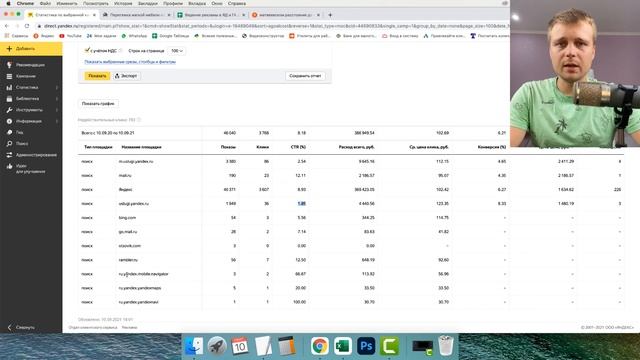This screenshot has width=640, height=360.
Task: Sort by 'Расход всего, руб.' column header
Action: coord(356,147)
